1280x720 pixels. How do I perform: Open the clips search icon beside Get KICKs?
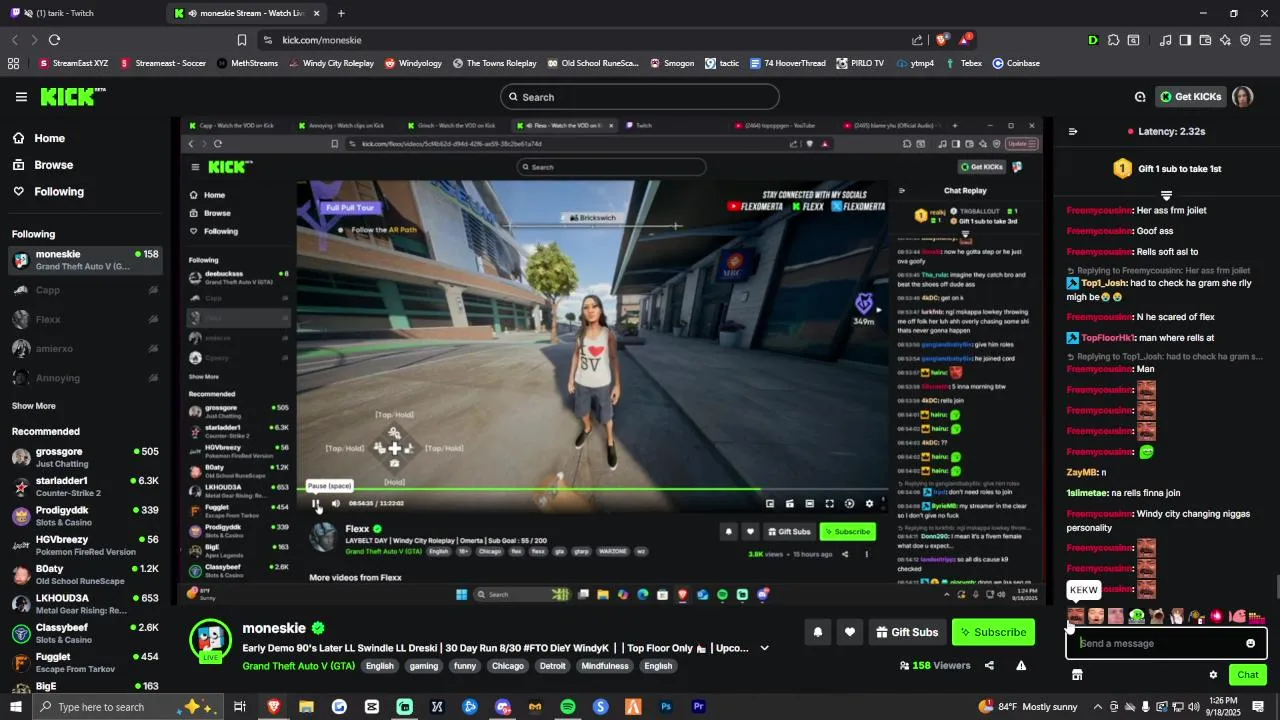(1140, 97)
